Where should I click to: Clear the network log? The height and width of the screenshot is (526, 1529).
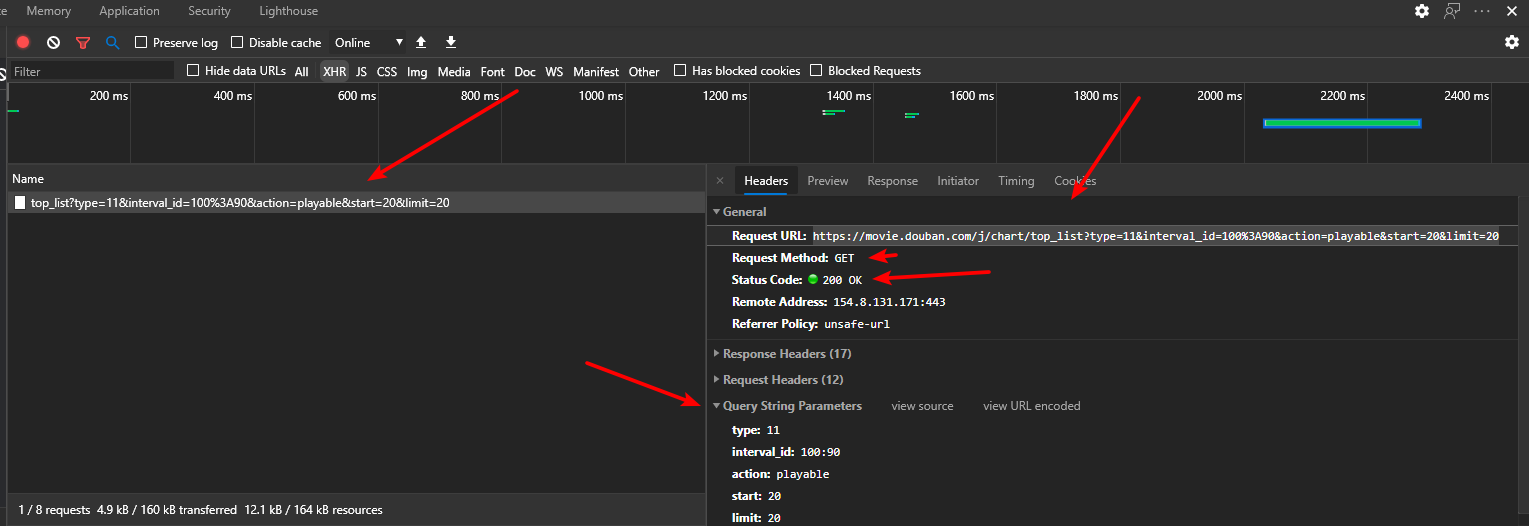pos(53,42)
